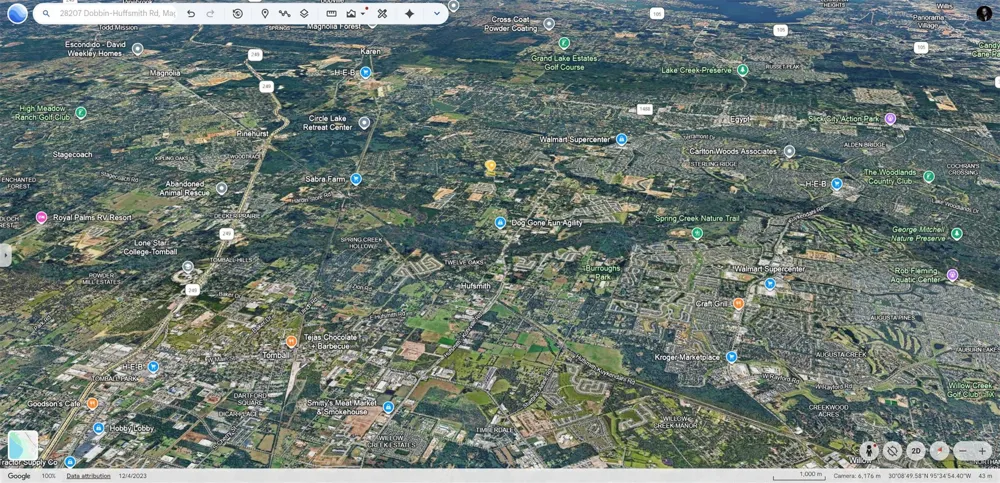Screen dimensions: 1000x483
Task: Zoom out with the minus button
Action: [x=963, y=451]
